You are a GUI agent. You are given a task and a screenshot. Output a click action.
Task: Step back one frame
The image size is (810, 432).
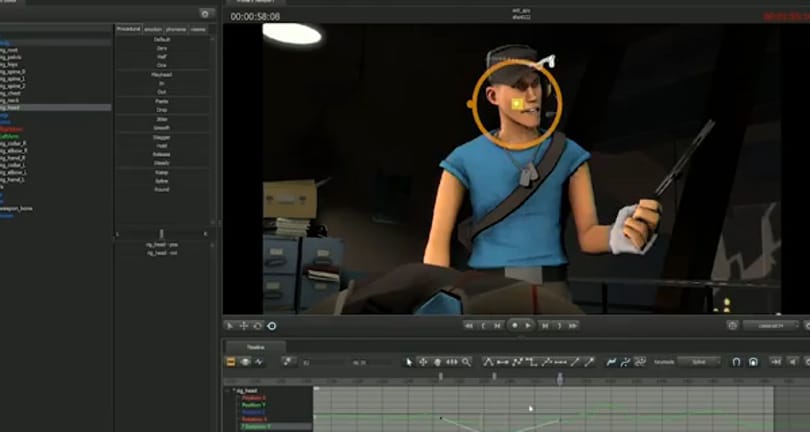497,326
